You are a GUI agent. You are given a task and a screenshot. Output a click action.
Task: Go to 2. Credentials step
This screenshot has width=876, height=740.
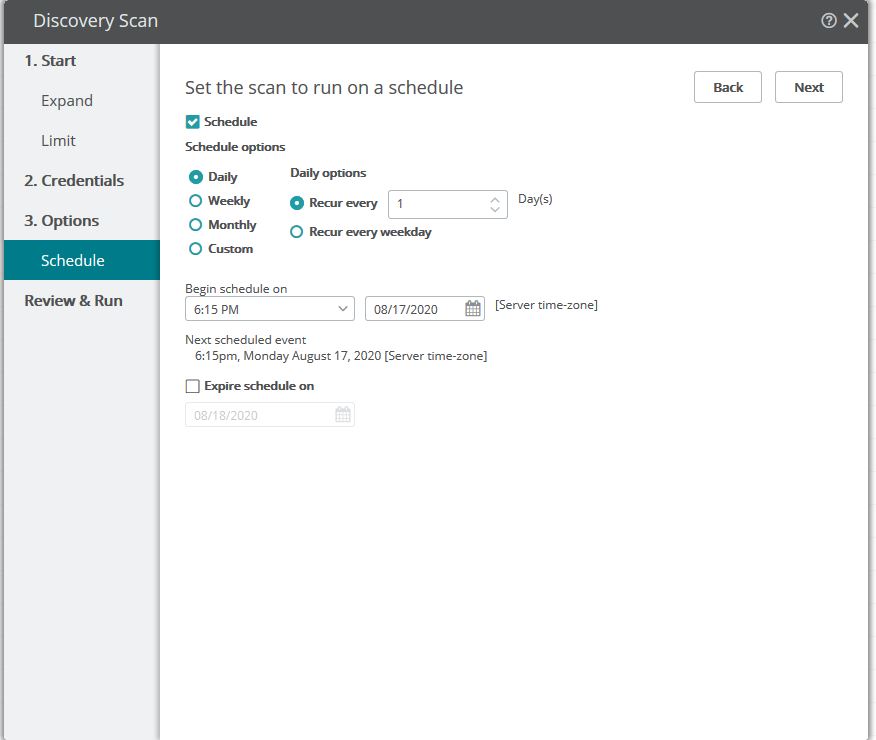click(74, 180)
